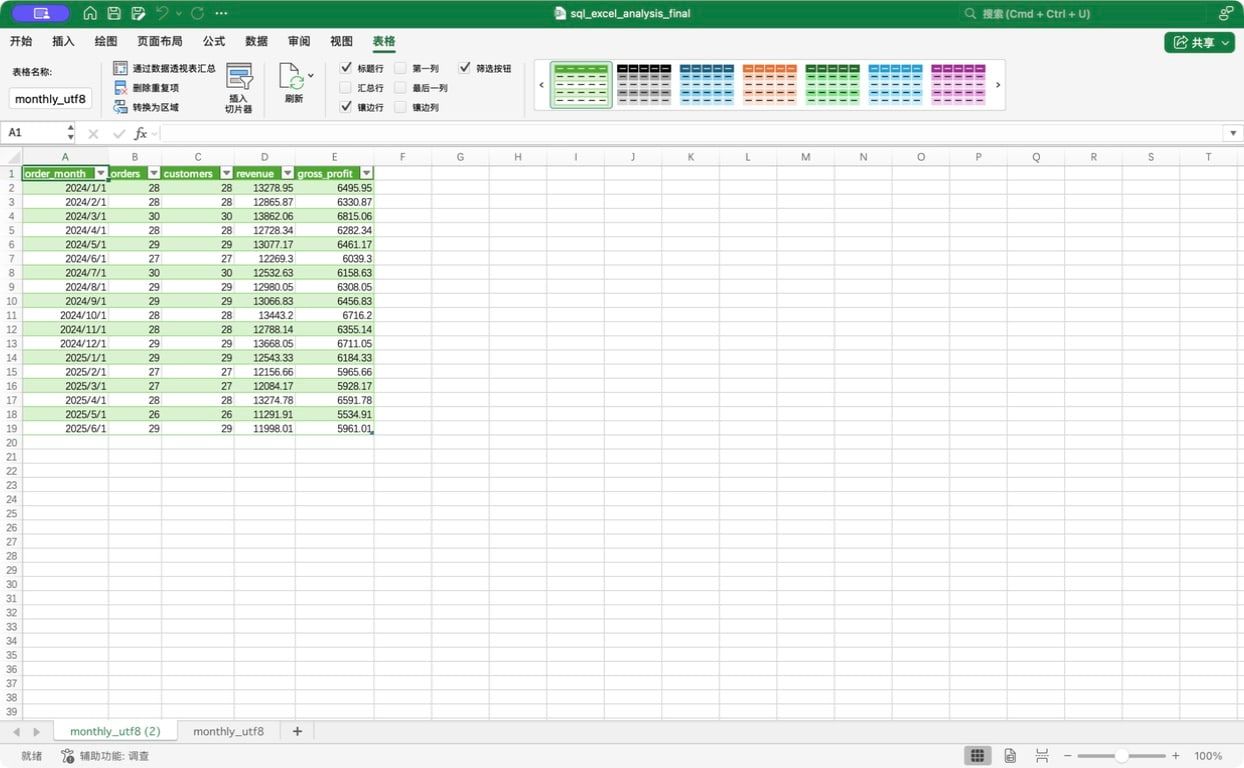Open the 页面布局 ribbon tab
This screenshot has height=768, width=1244.
point(159,41)
